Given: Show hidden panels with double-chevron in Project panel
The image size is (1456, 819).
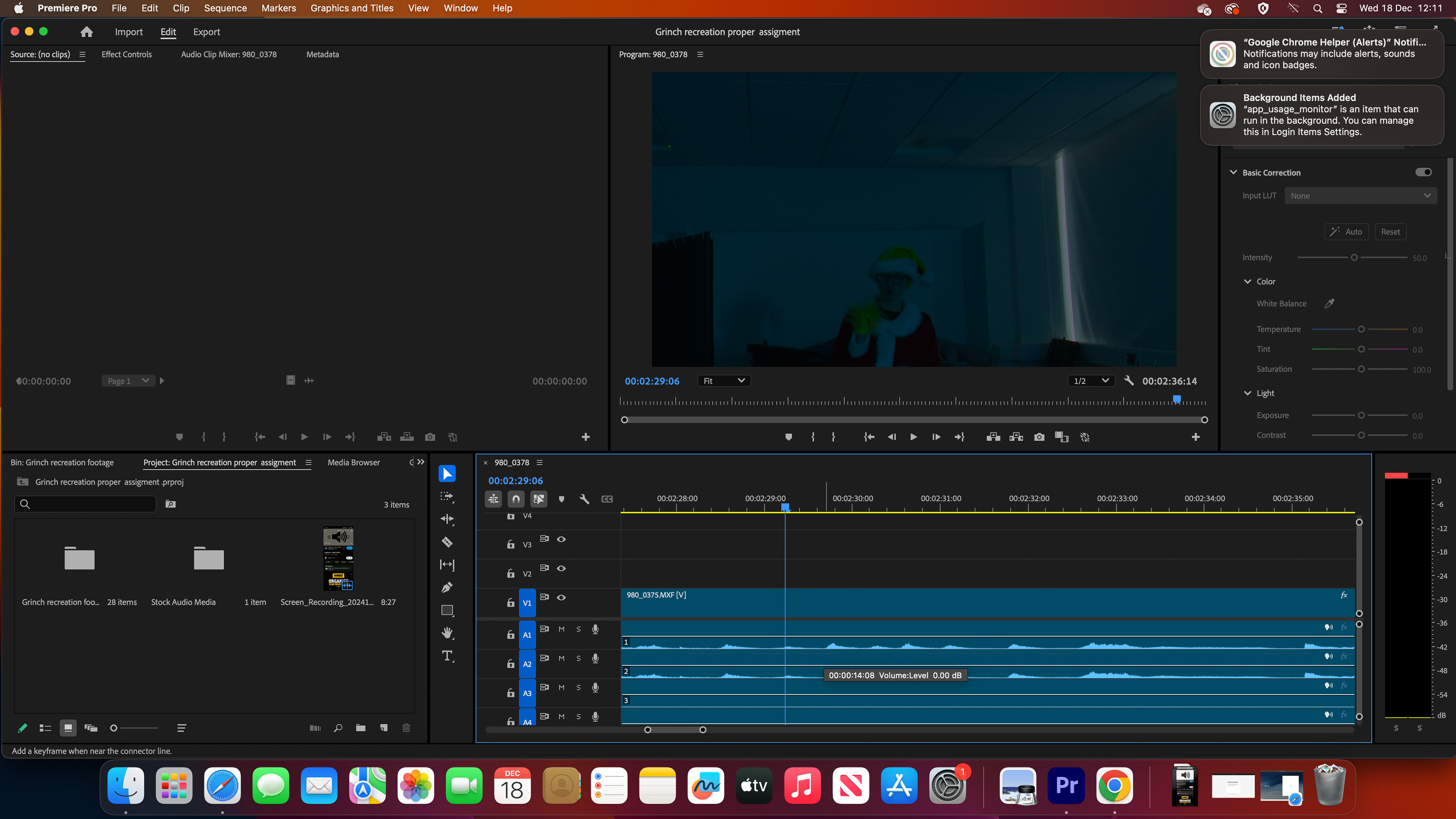Looking at the screenshot, I should click(420, 462).
